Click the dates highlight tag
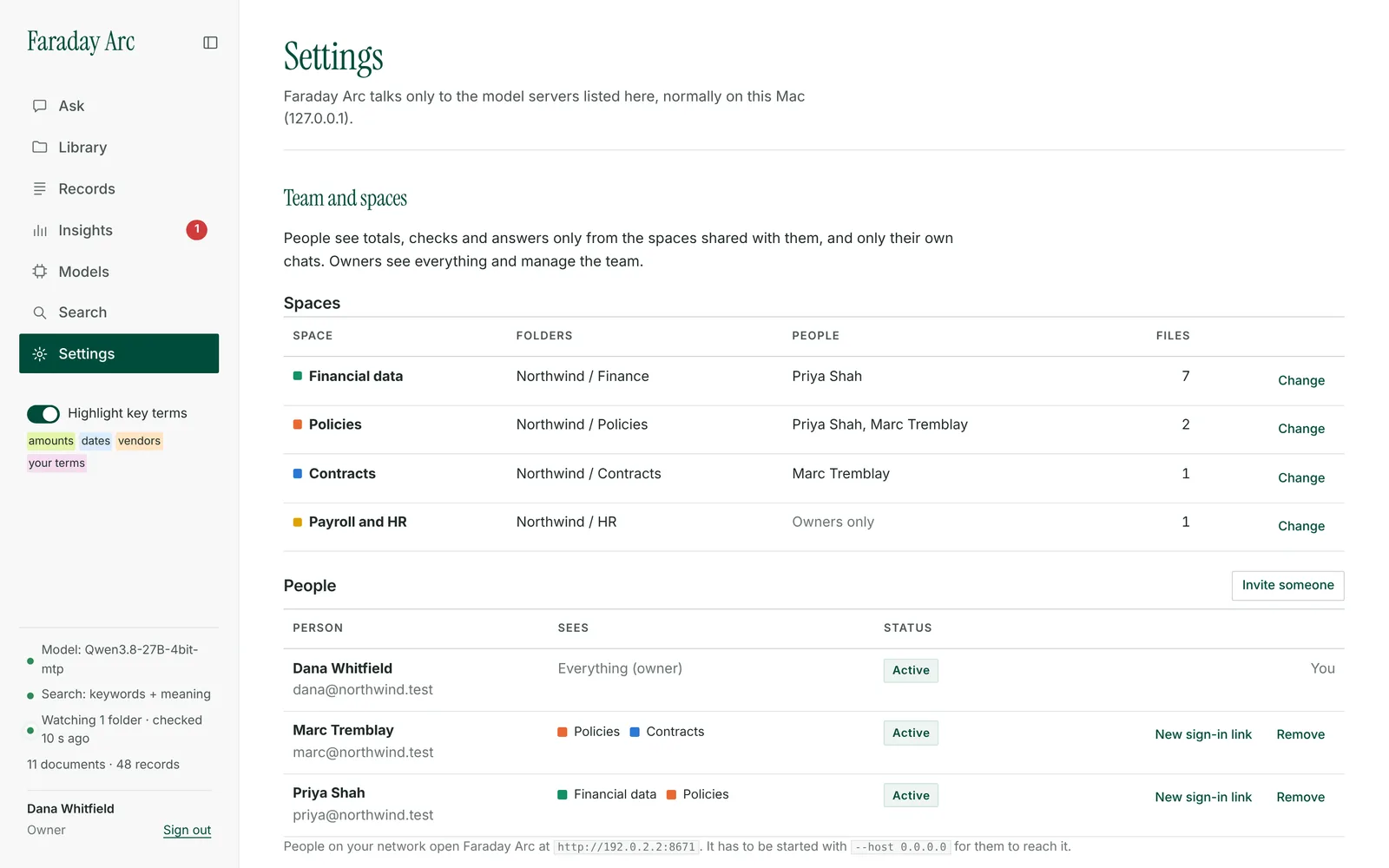Screen dimensions: 1389x868 [x=95, y=441]
